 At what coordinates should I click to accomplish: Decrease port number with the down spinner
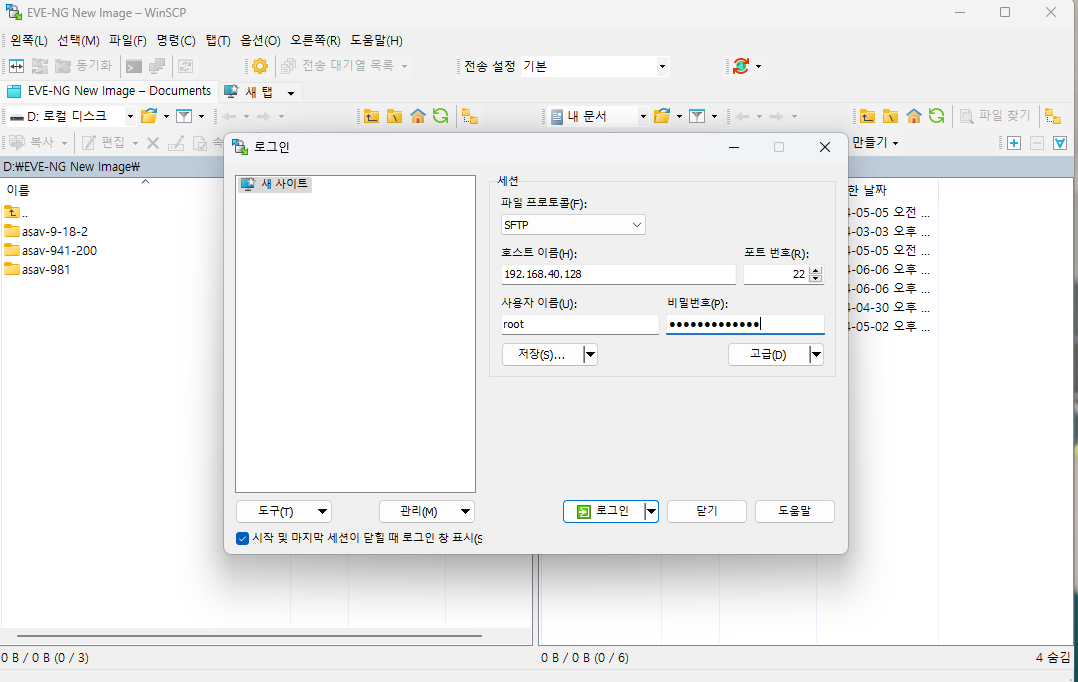point(815,278)
